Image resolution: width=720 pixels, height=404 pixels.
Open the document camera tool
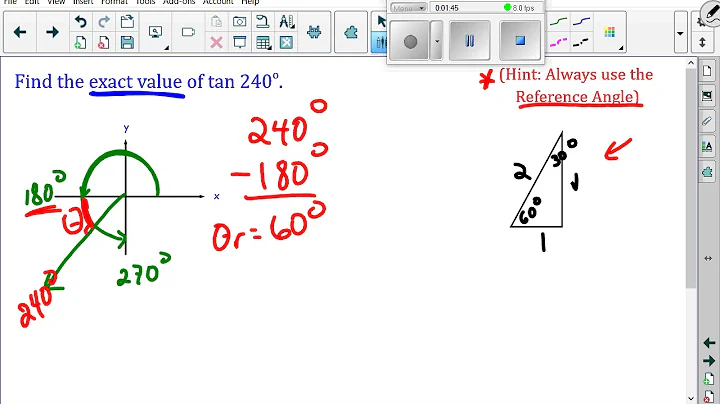pos(263,22)
